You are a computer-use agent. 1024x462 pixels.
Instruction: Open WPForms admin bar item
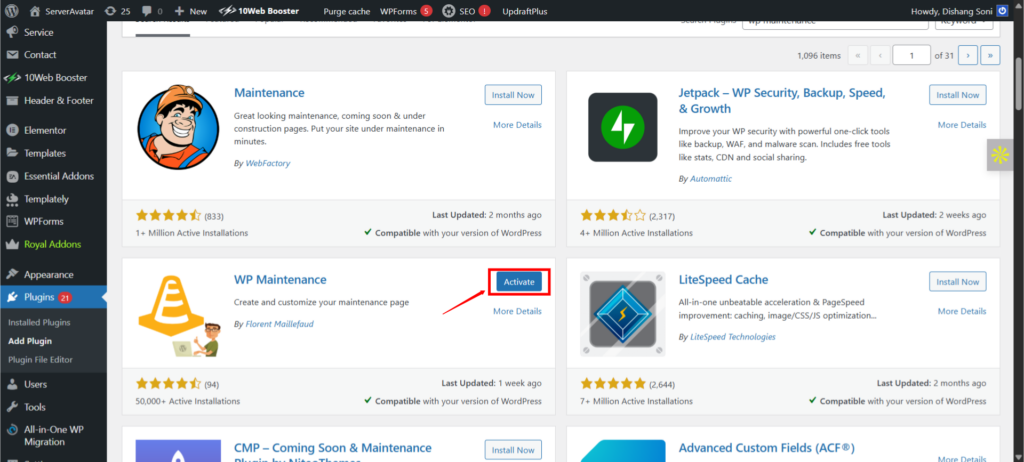tap(406, 11)
